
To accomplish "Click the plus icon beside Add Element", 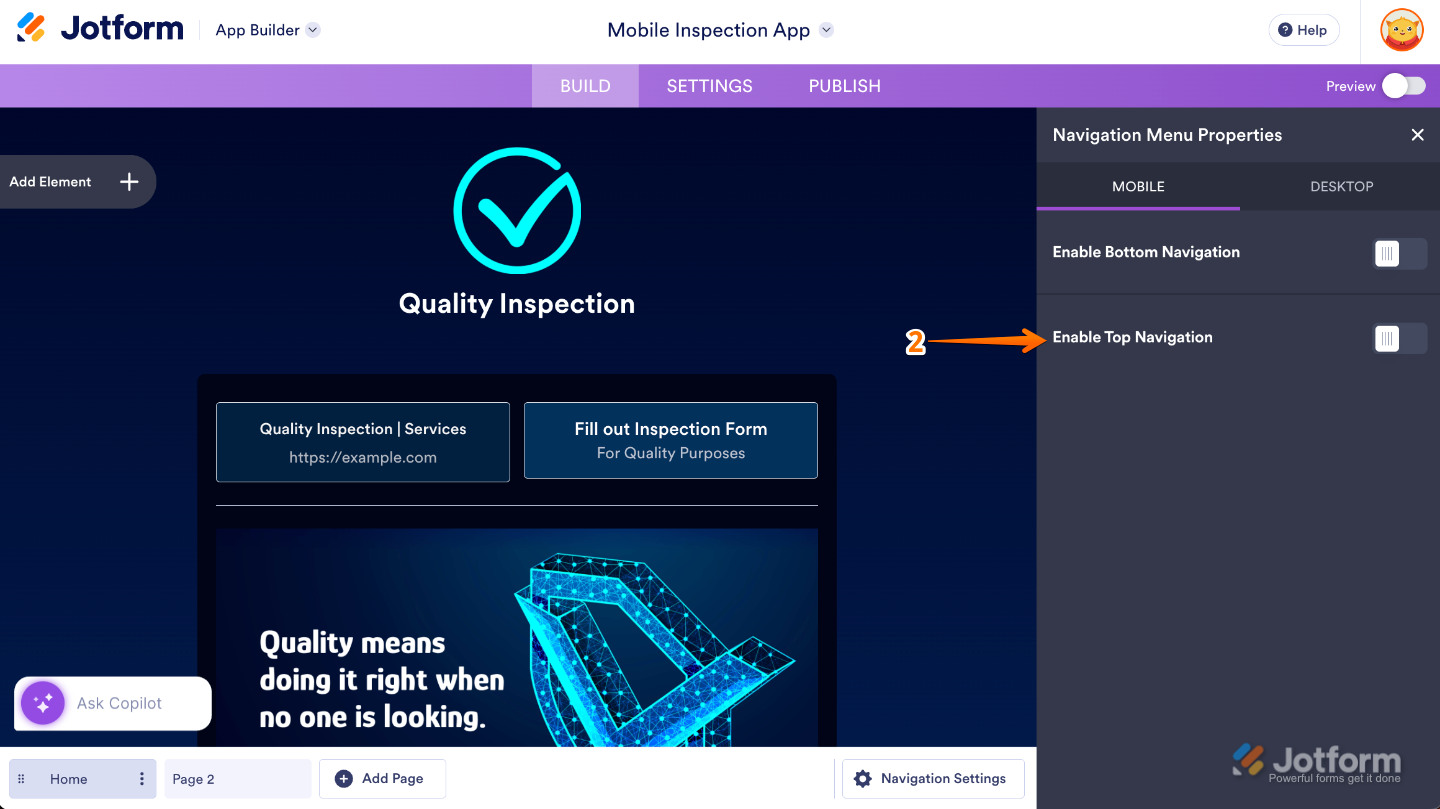I will [129, 182].
